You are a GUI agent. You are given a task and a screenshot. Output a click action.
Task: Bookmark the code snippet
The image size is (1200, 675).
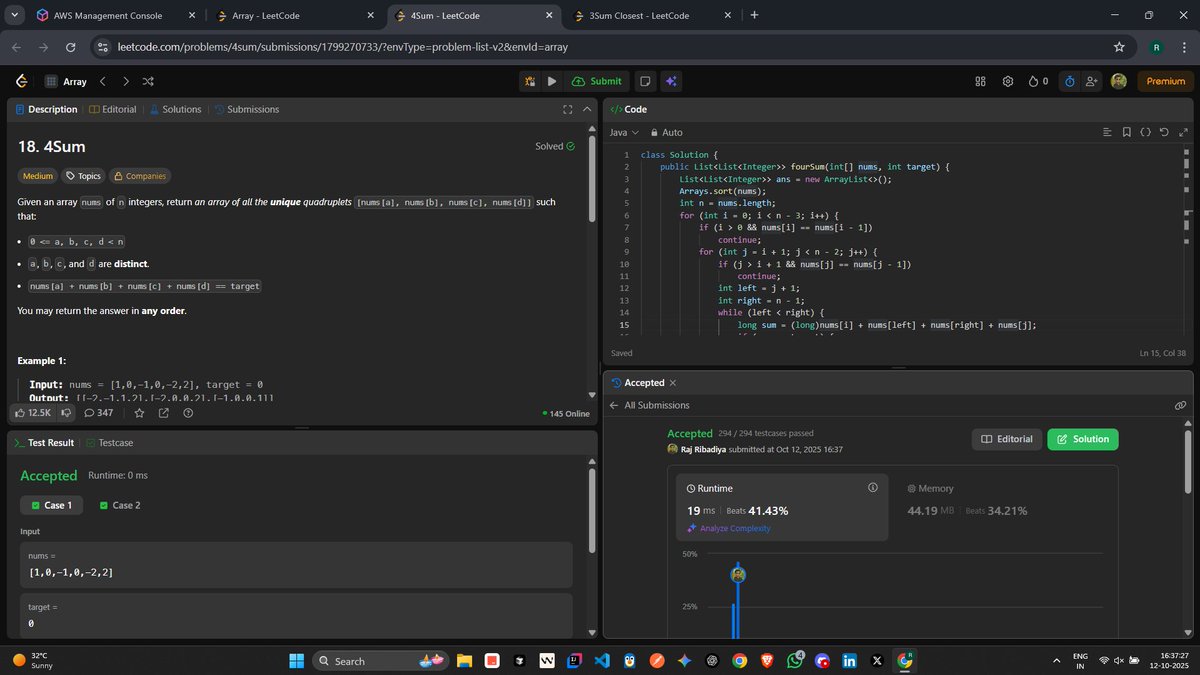[x=1127, y=132]
